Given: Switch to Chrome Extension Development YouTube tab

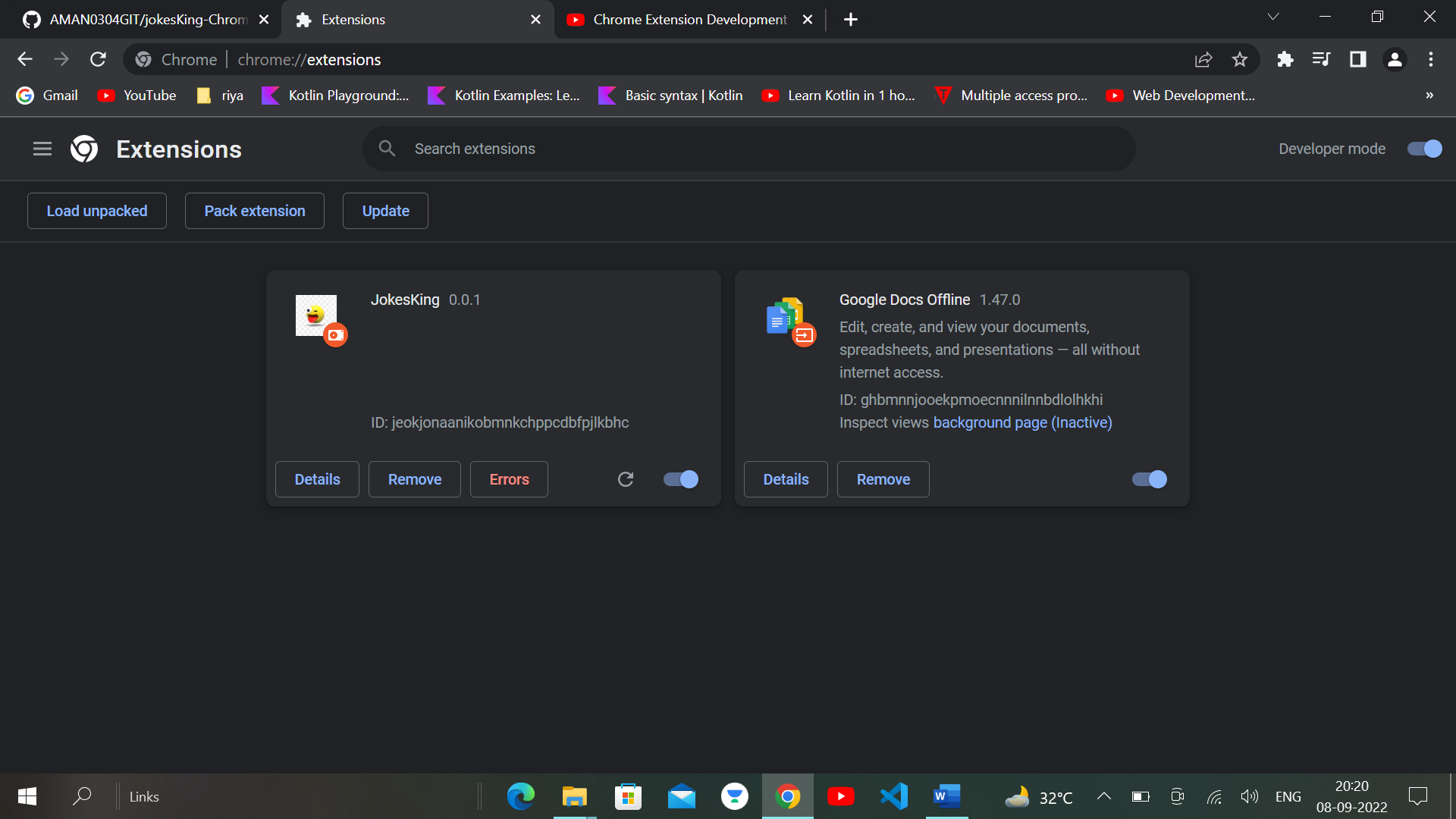Looking at the screenshot, I should 690,20.
